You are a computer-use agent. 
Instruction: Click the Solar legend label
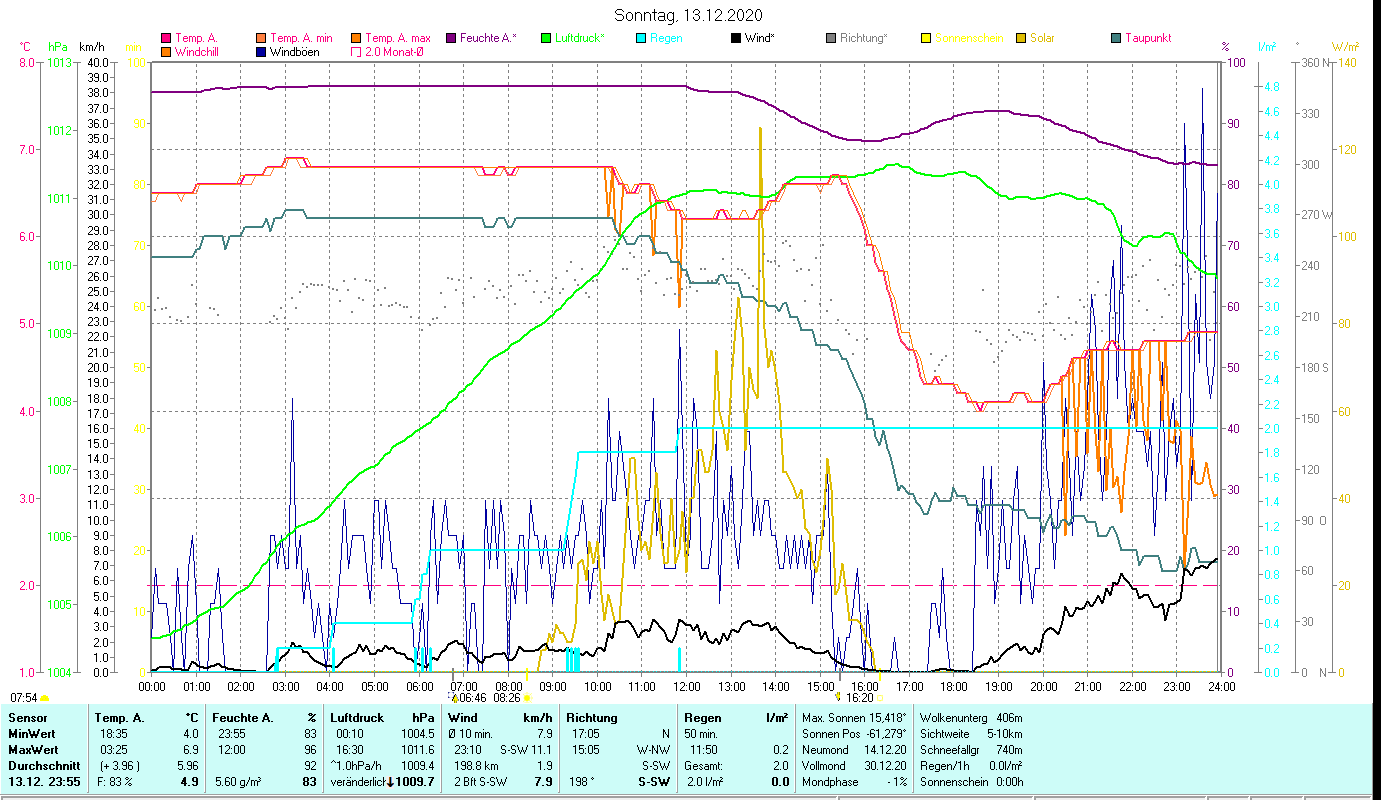pos(1042,38)
